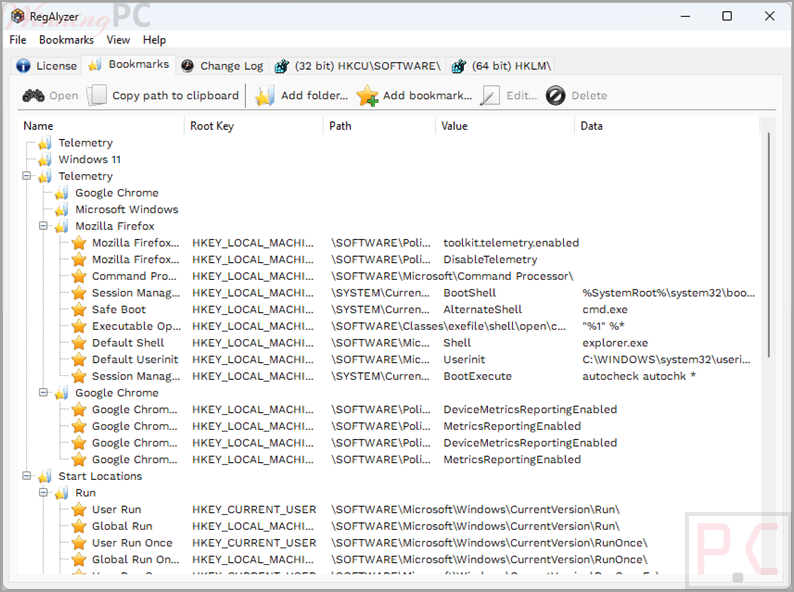The image size is (794, 592).
Task: Click the Name column header
Action: [102, 126]
